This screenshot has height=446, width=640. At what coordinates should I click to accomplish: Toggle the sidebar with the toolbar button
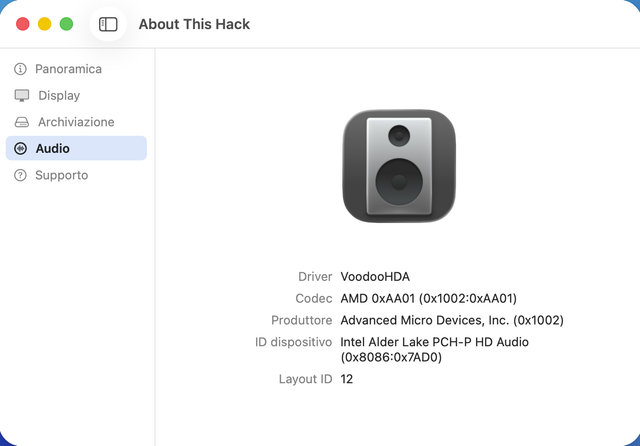tap(108, 24)
